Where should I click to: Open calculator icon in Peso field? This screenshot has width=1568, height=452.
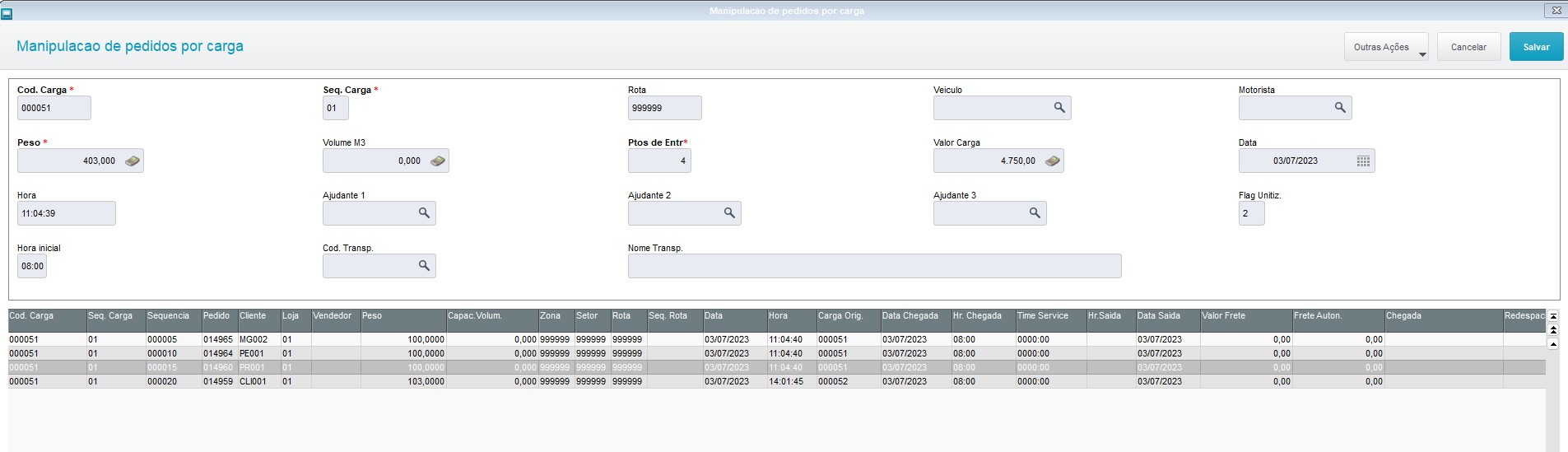[133, 161]
